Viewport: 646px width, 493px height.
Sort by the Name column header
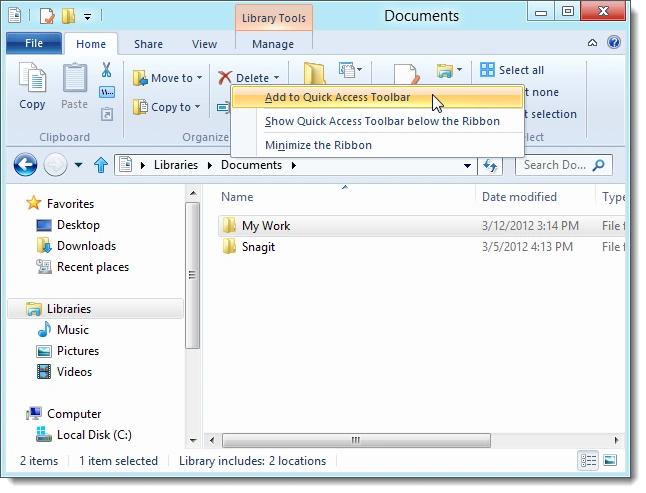237,197
